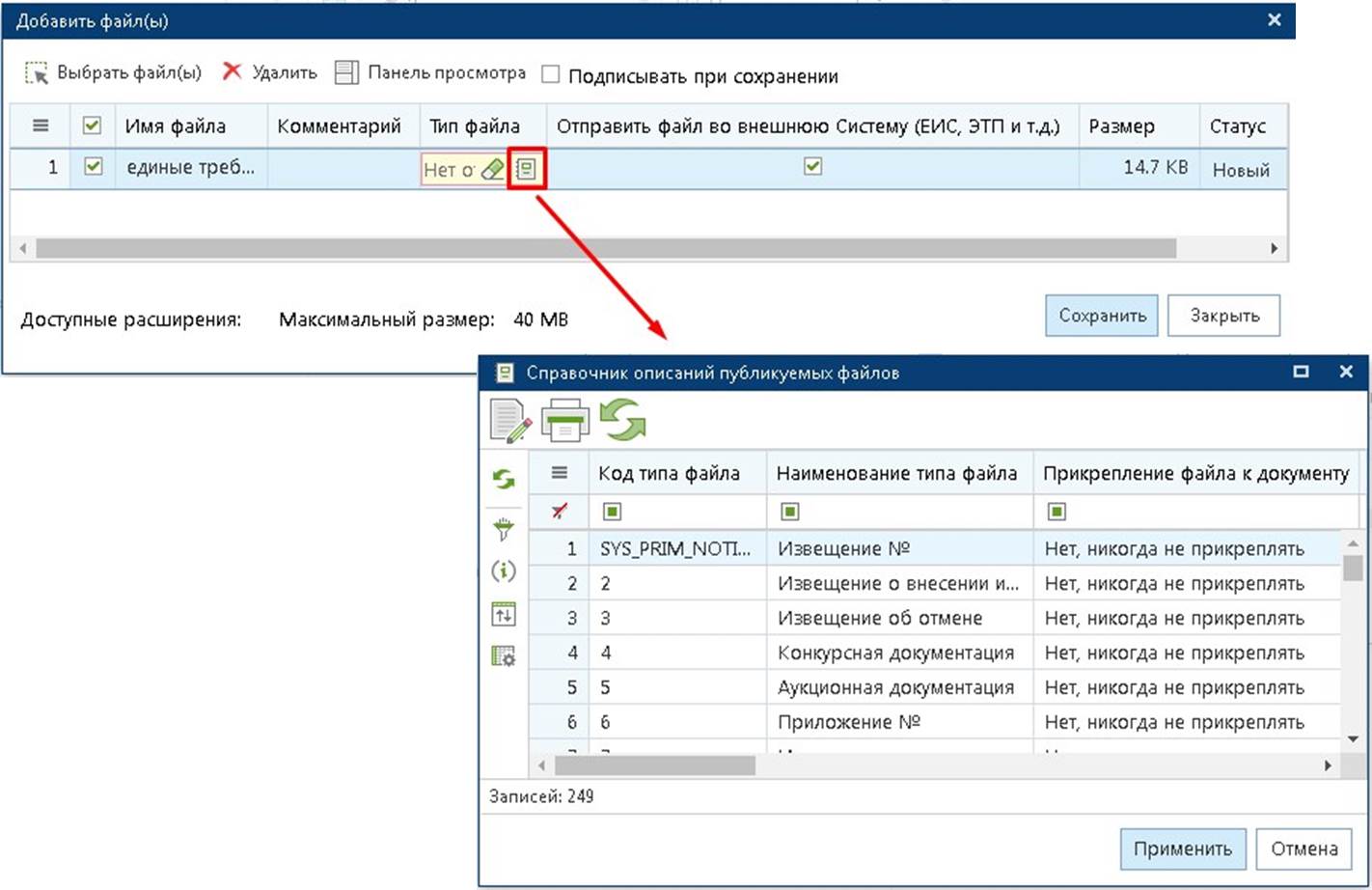Click the Новый status cell
1372x890 pixels.
1243,169
